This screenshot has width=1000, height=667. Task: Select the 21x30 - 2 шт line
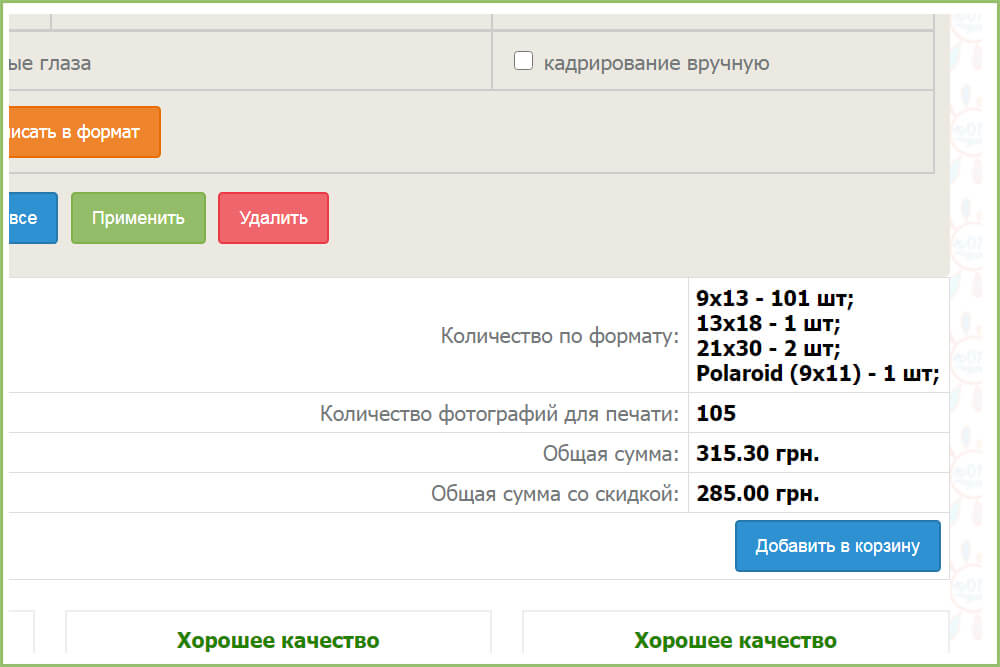(768, 349)
